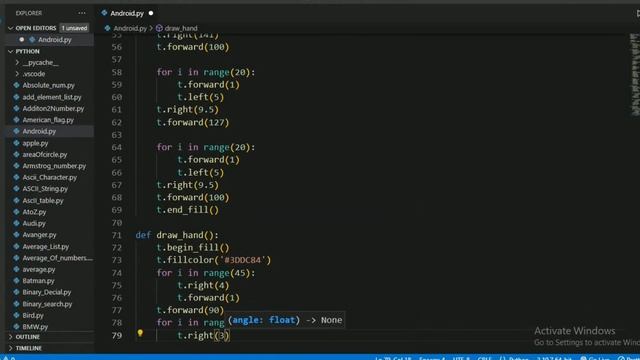
Task: Click the '#3DDC84' color string on line 73
Action: pyautogui.click(x=242, y=260)
